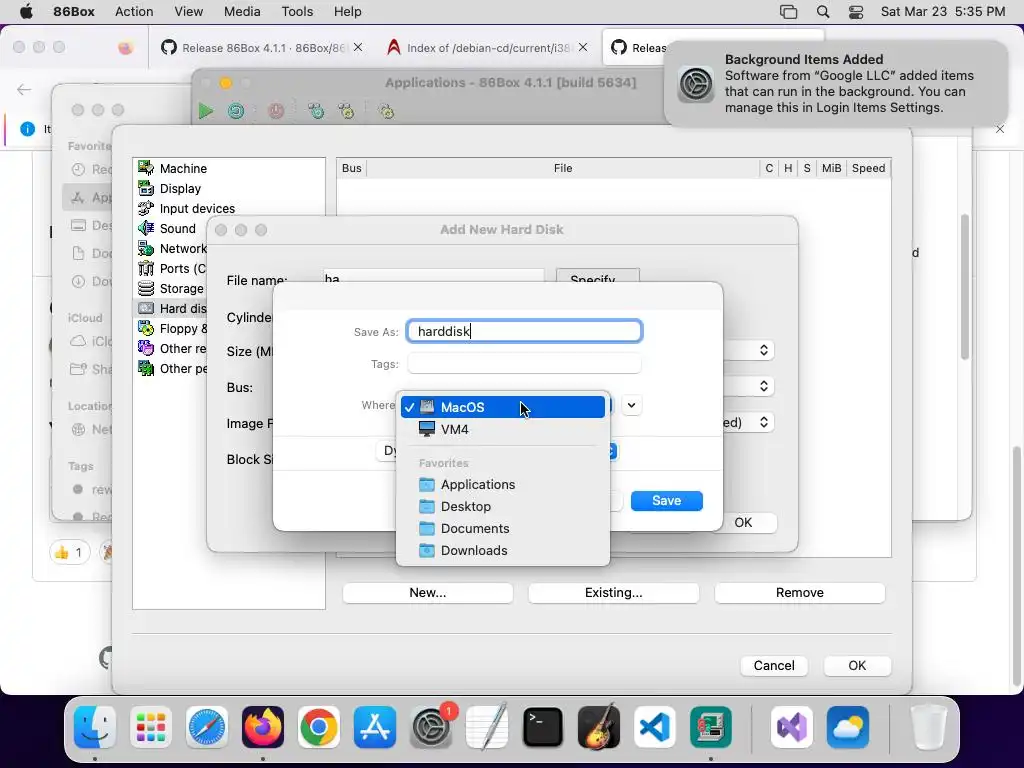Screen dimensions: 1024x768
Task: Open the 86Box settings toolbar icon
Action: click(387, 111)
